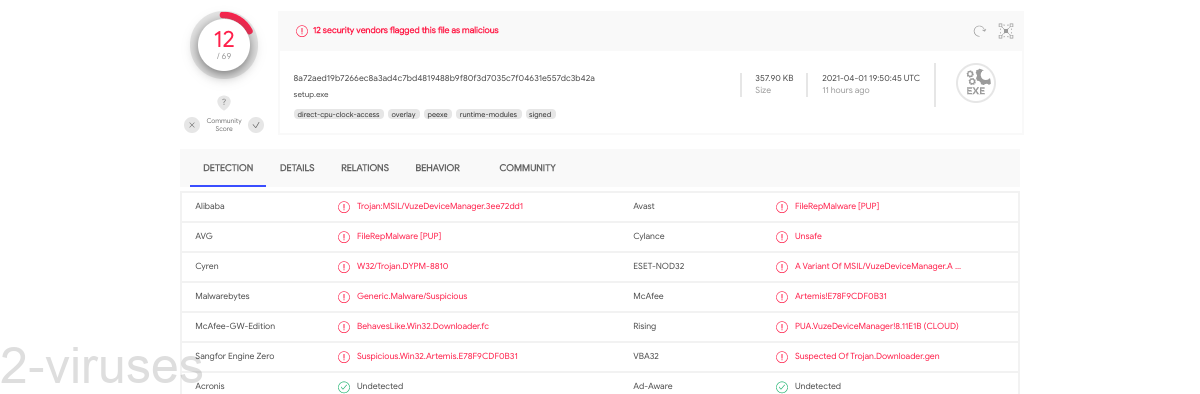Click the red alert icon in banner
The image size is (1200, 394).
(x=302, y=31)
